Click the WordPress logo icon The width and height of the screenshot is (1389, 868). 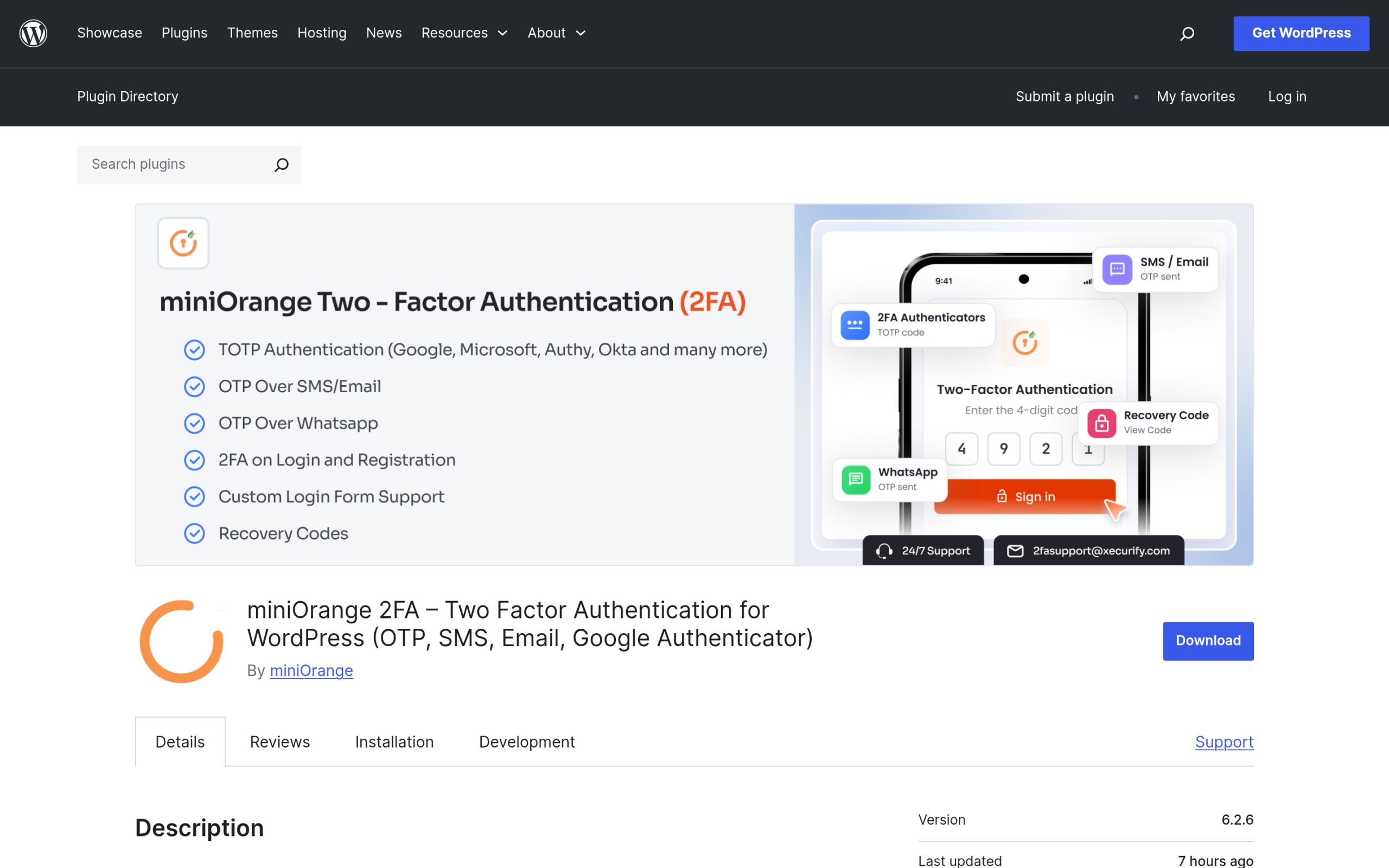tap(33, 33)
